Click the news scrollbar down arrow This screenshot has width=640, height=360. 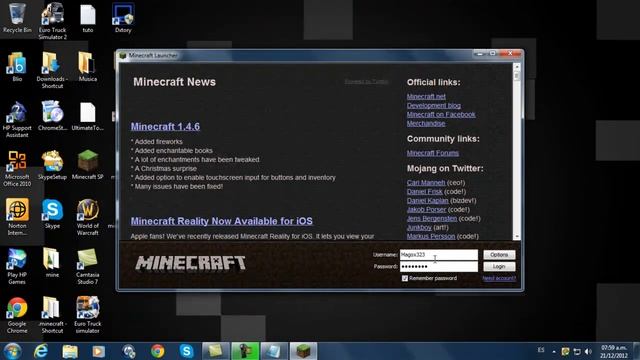pyautogui.click(x=517, y=236)
